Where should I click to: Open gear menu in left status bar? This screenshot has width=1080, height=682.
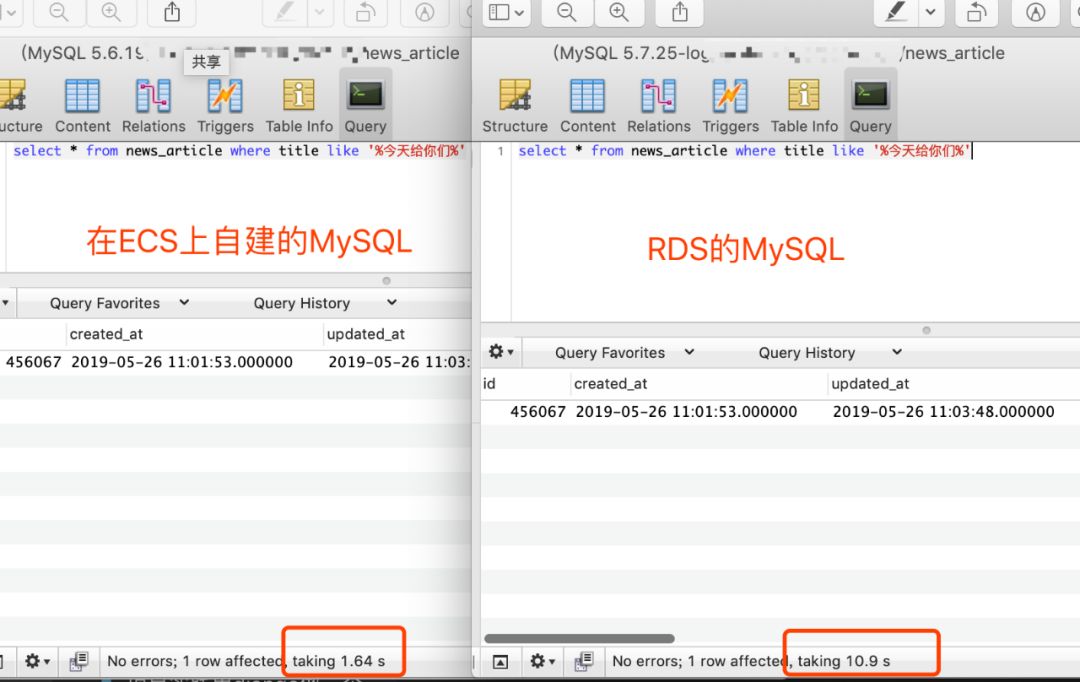[x=37, y=661]
